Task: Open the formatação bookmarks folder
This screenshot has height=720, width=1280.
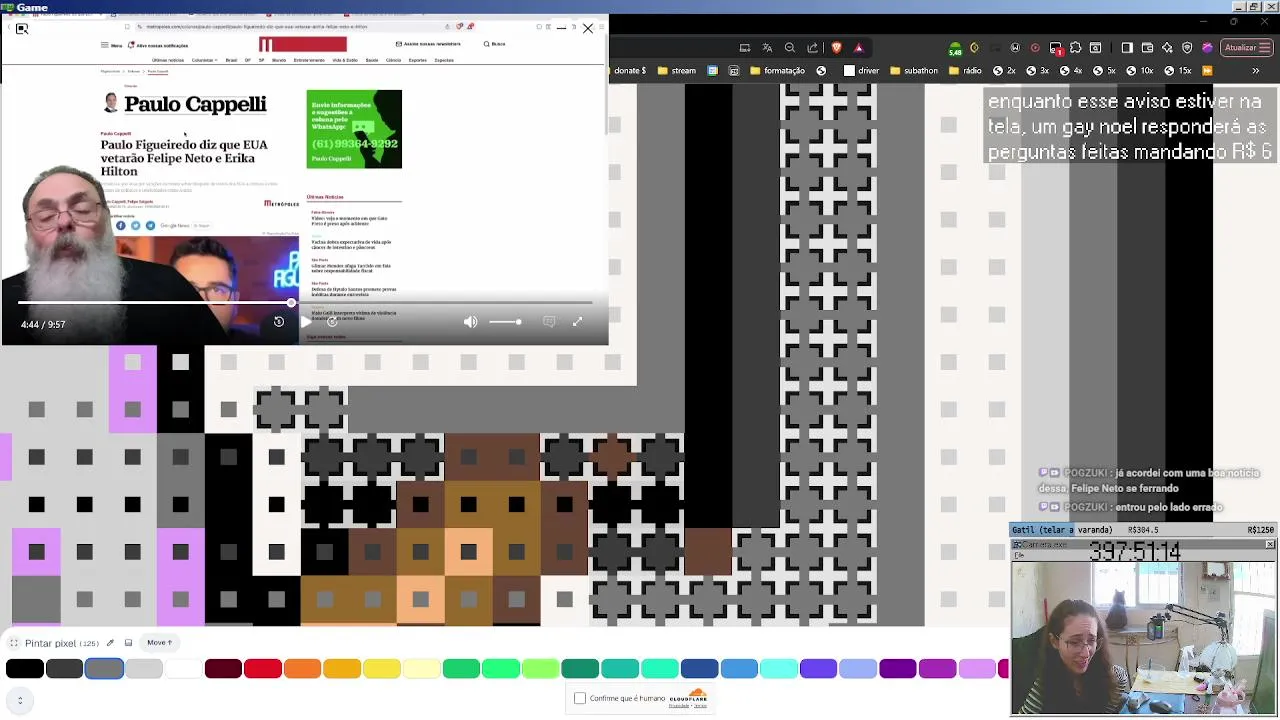Action: click(777, 71)
